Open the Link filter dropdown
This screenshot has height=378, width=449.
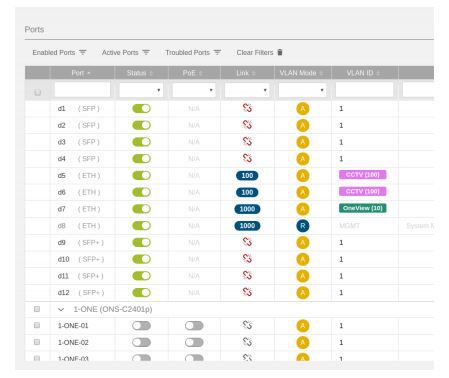click(247, 90)
